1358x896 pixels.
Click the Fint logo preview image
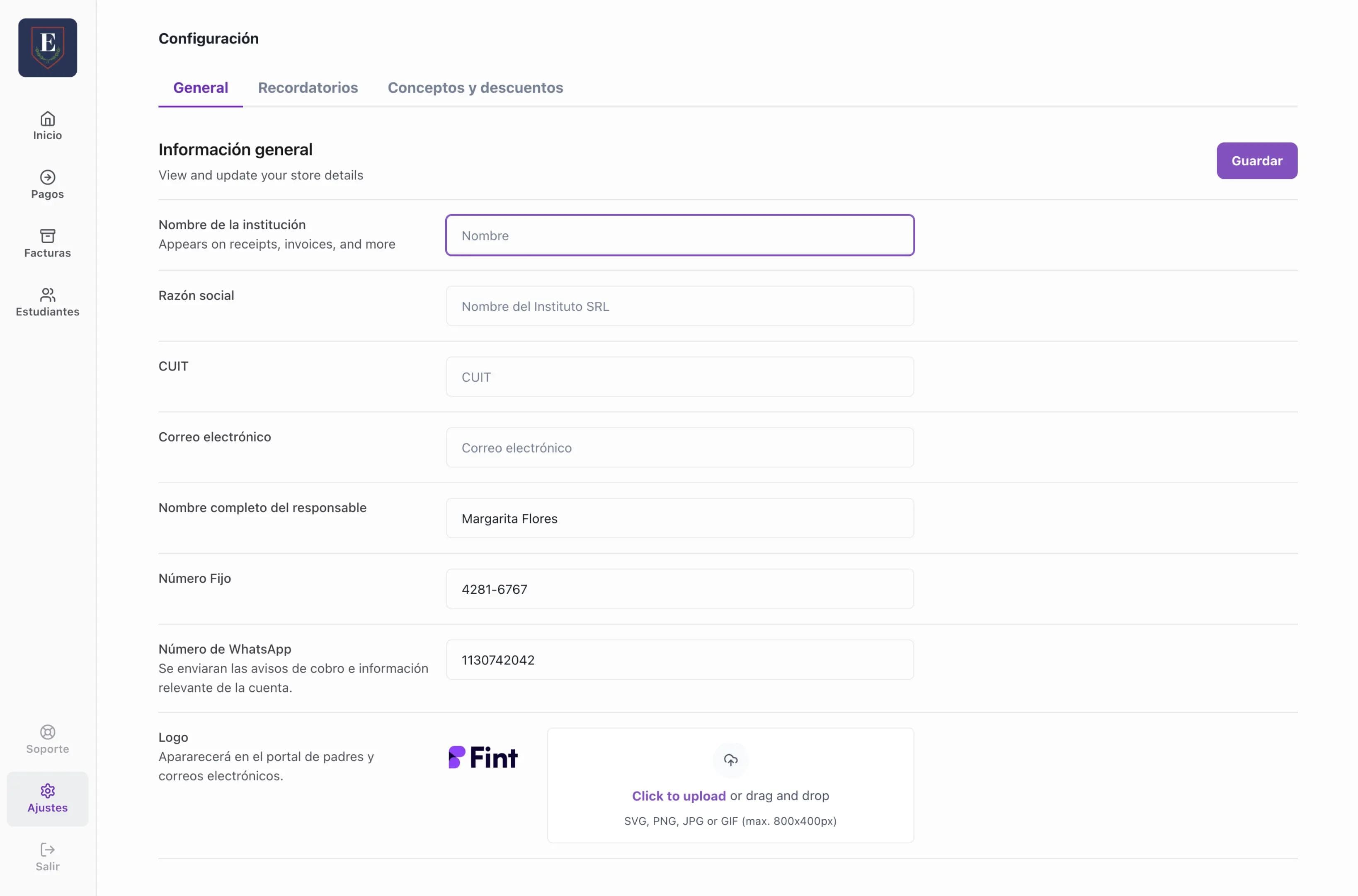[483, 757]
